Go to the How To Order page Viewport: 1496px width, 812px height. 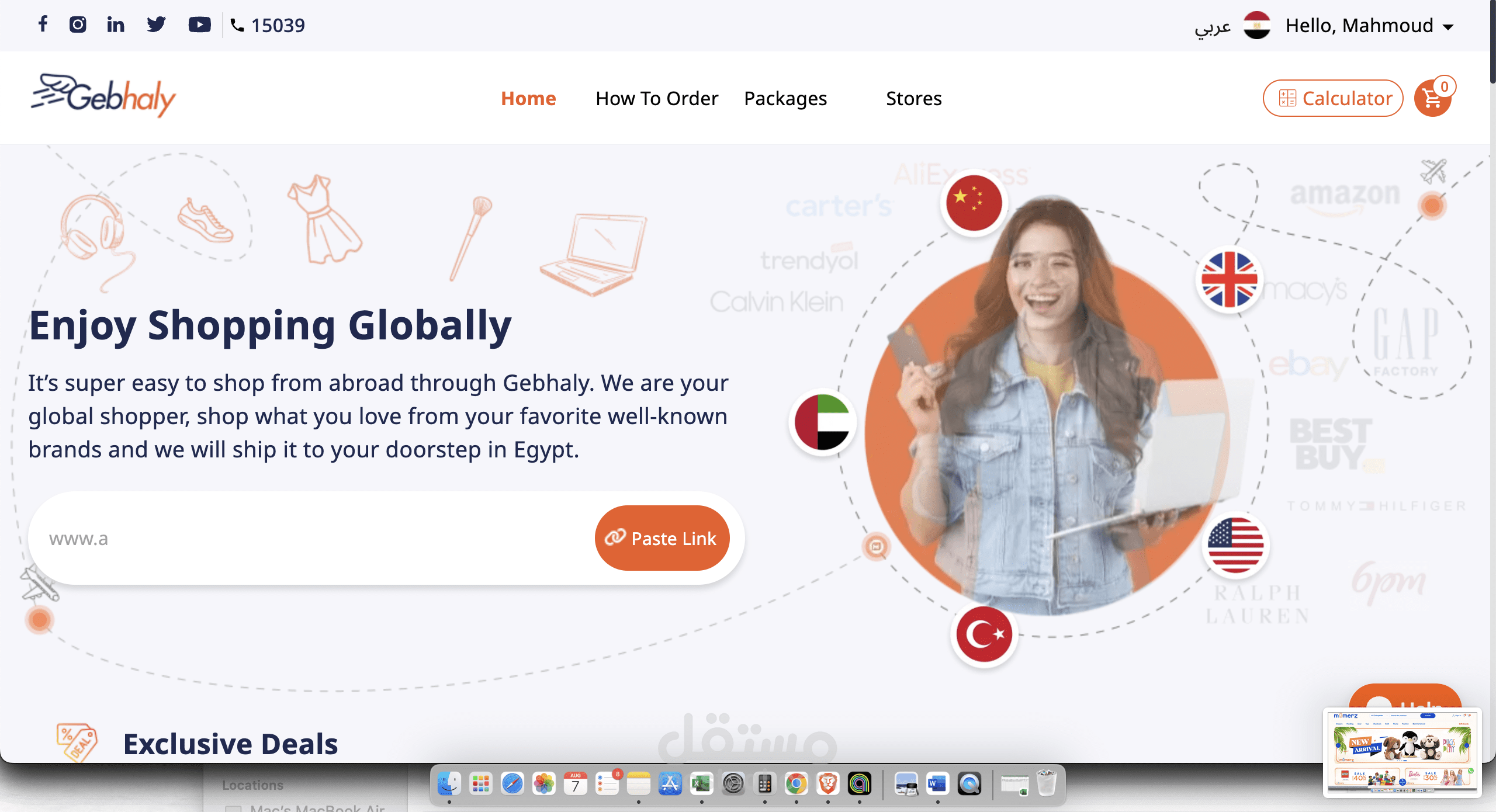tap(657, 99)
